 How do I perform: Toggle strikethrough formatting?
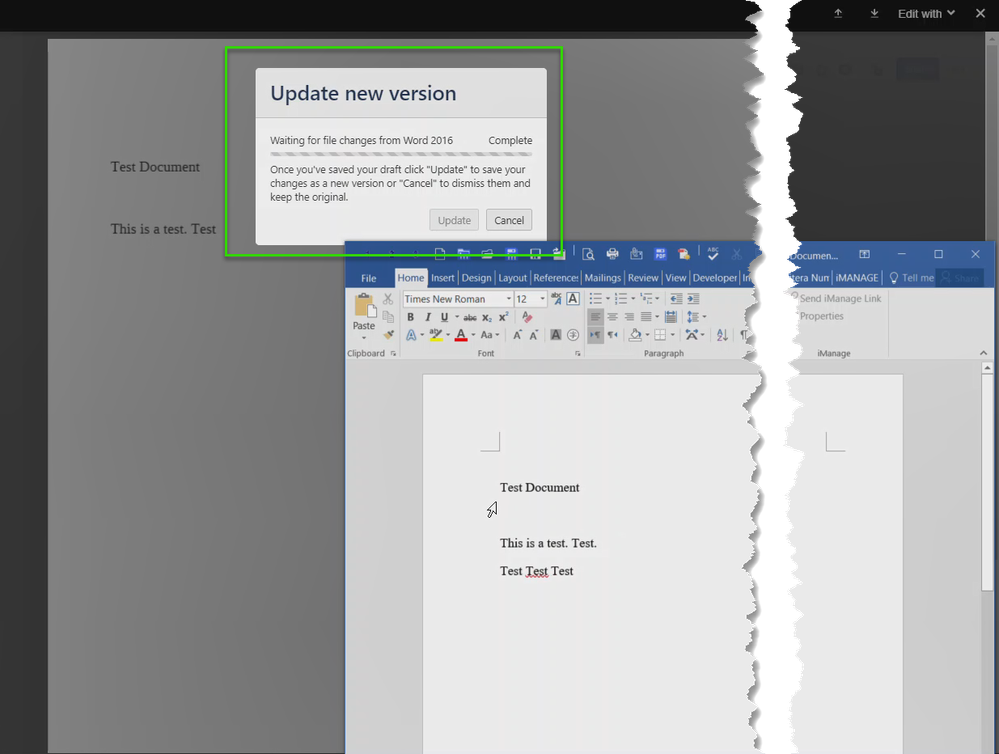[x=471, y=316]
